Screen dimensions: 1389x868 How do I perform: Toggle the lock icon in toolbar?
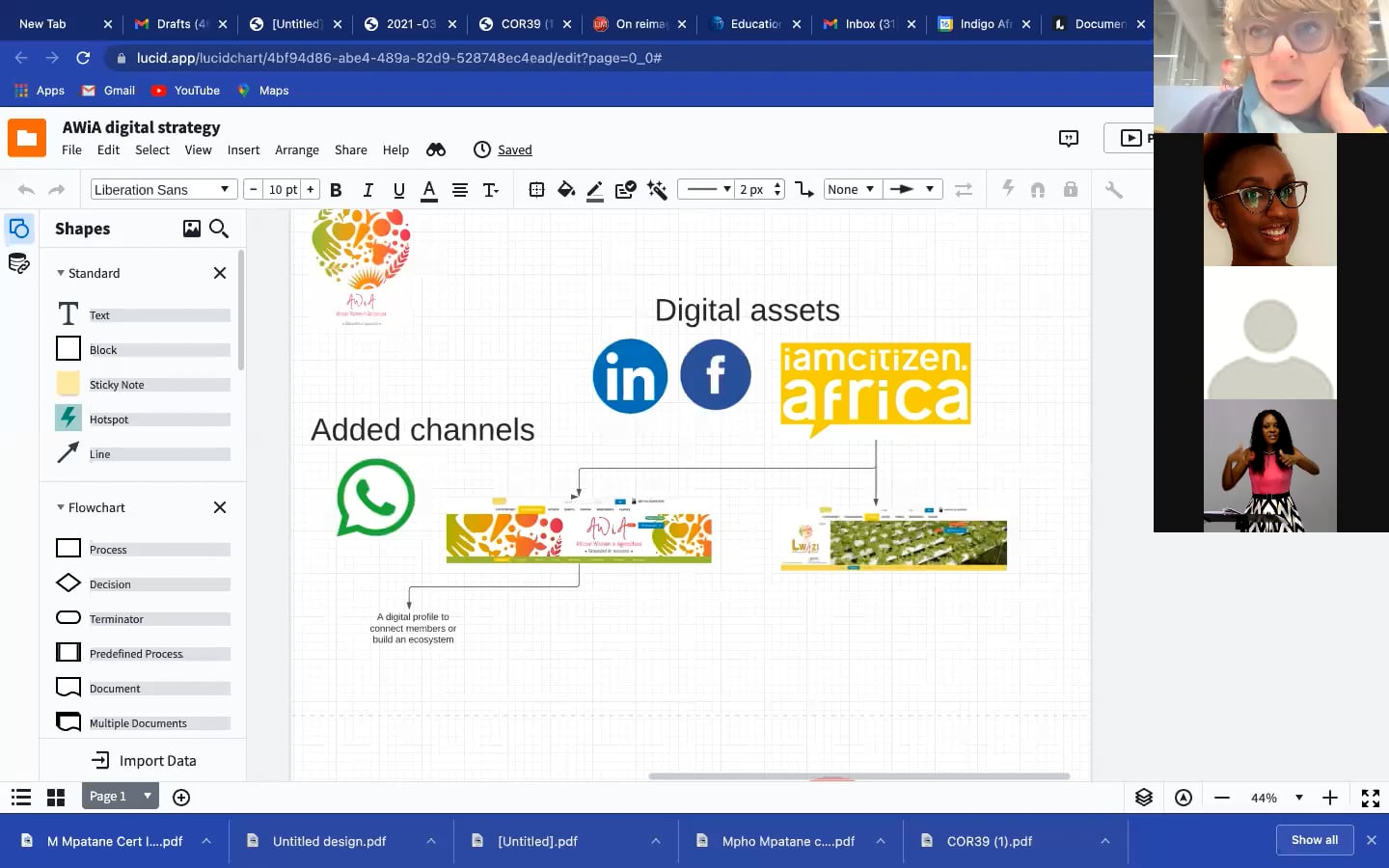[1071, 190]
